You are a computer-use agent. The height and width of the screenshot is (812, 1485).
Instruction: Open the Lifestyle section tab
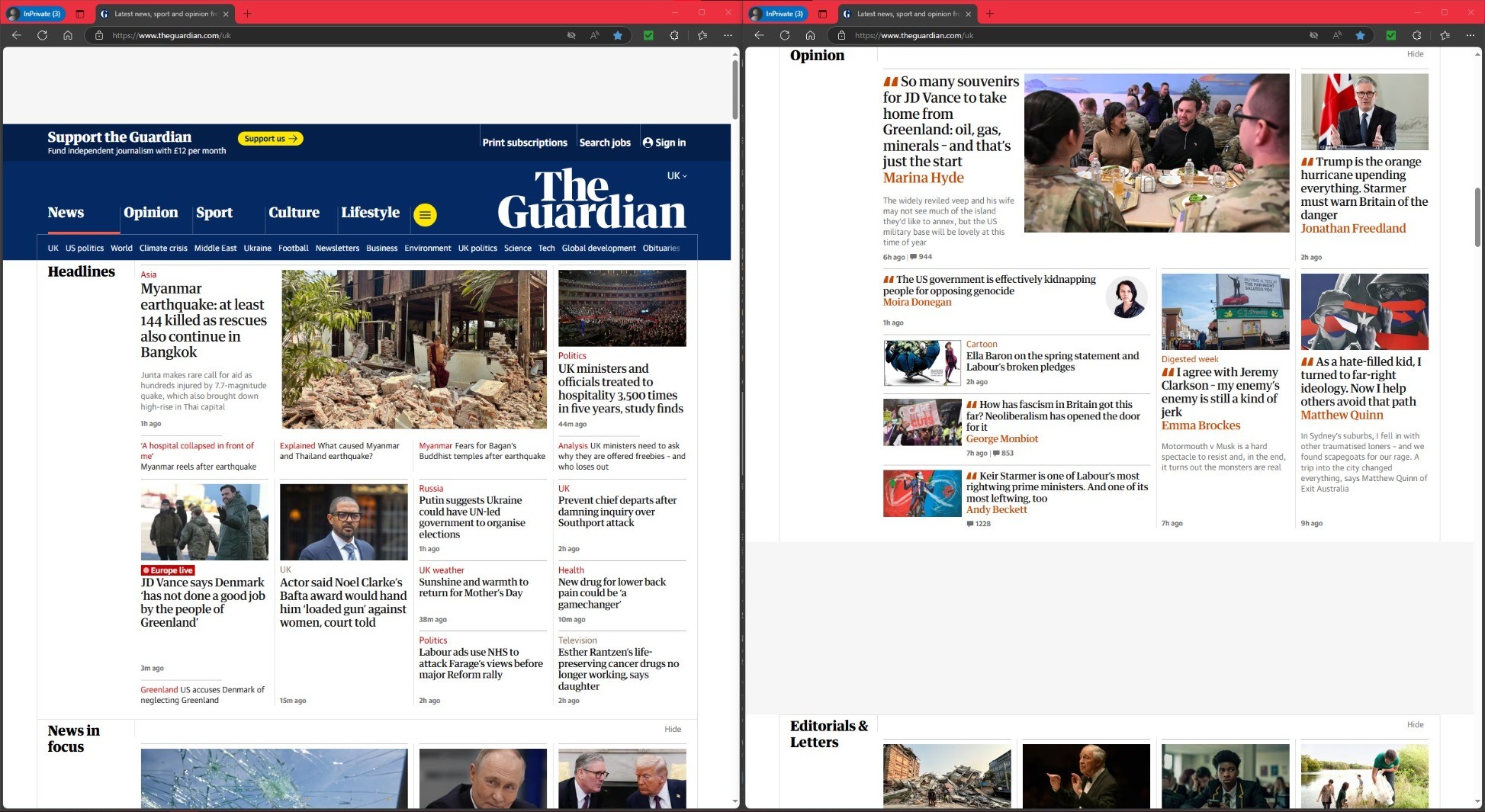[371, 213]
